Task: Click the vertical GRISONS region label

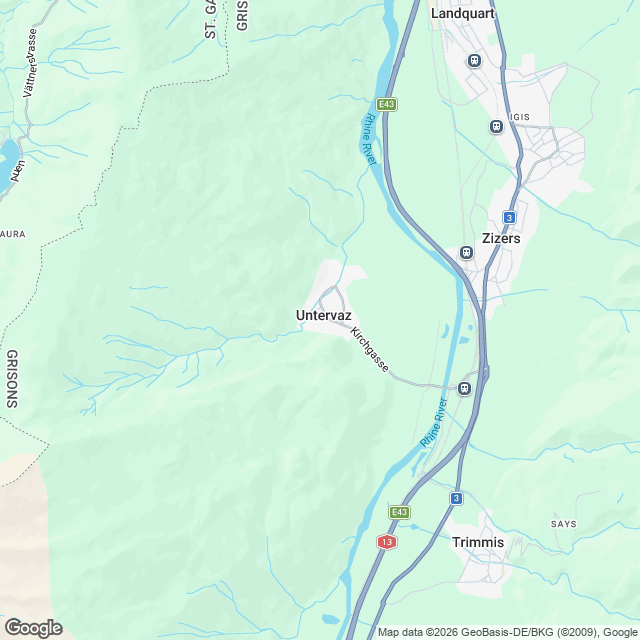Action: coord(12,378)
